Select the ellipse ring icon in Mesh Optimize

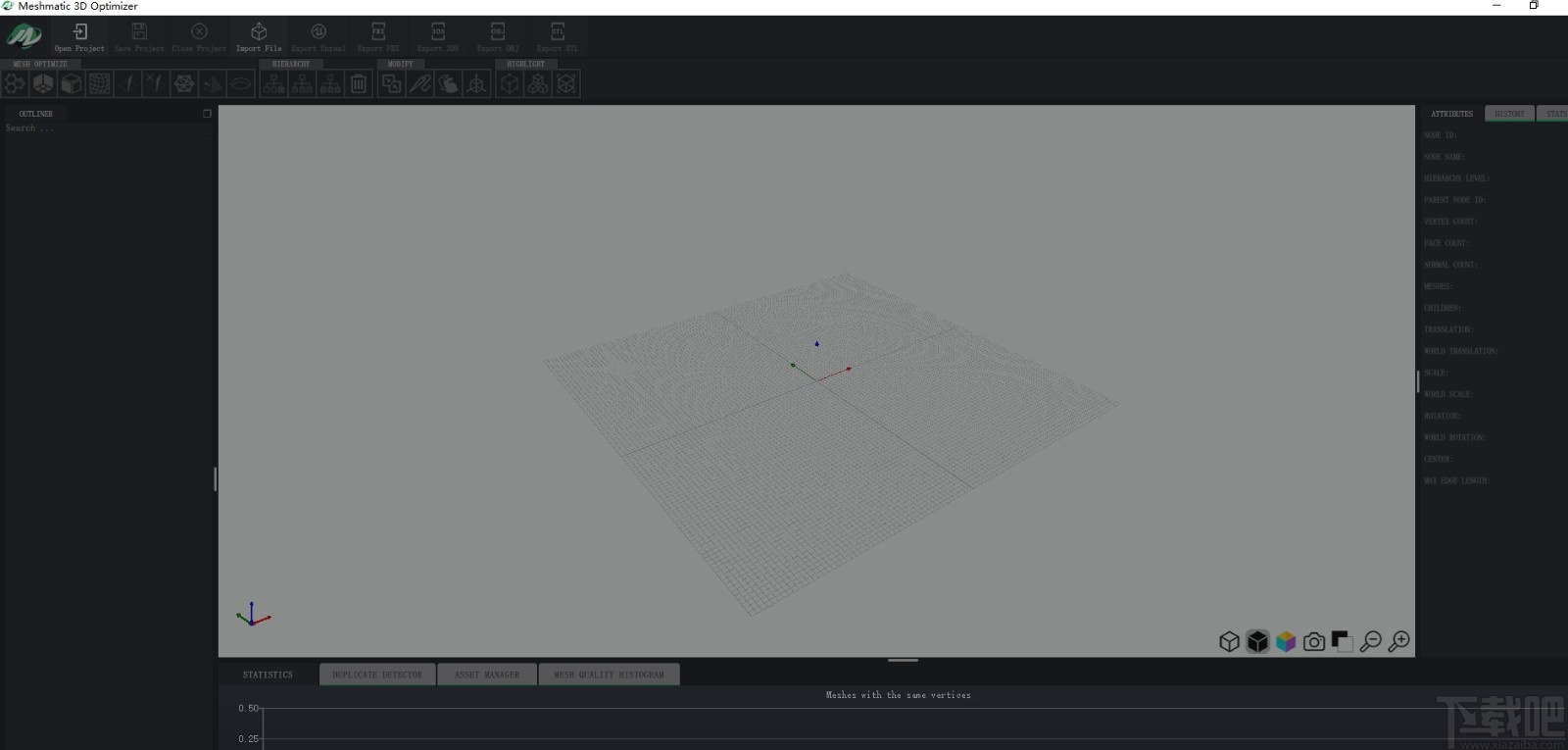pyautogui.click(x=241, y=84)
